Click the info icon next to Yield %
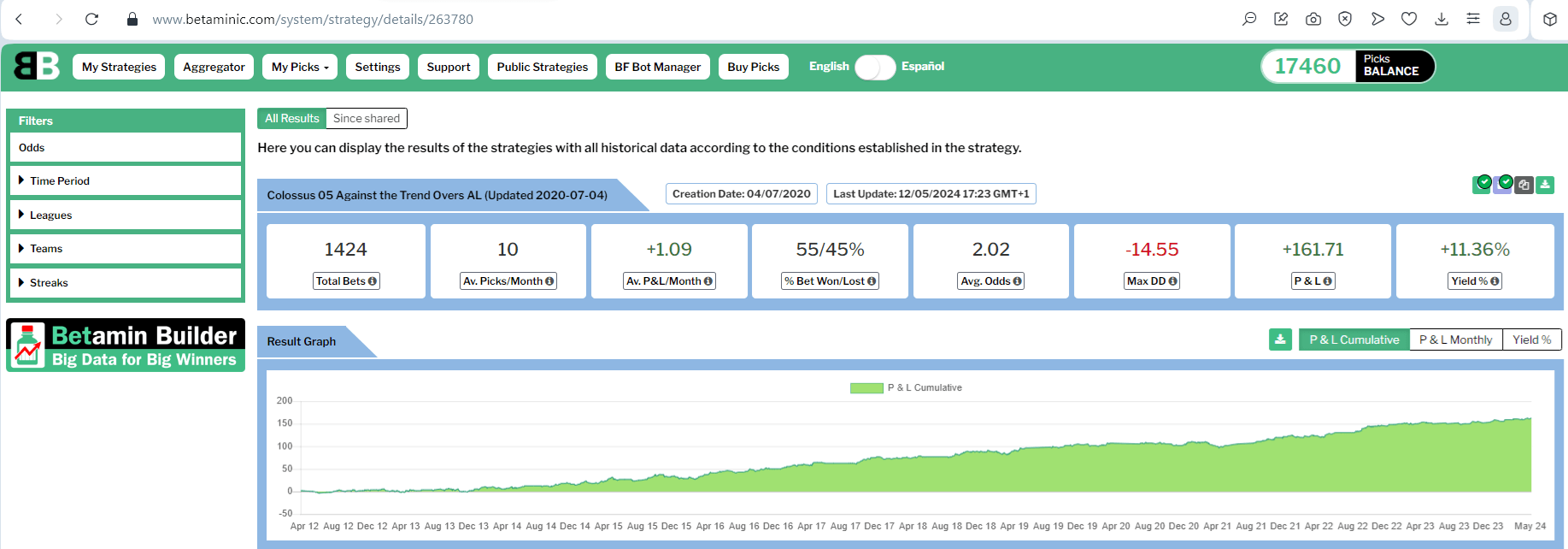The image size is (1568, 549). click(x=1495, y=281)
